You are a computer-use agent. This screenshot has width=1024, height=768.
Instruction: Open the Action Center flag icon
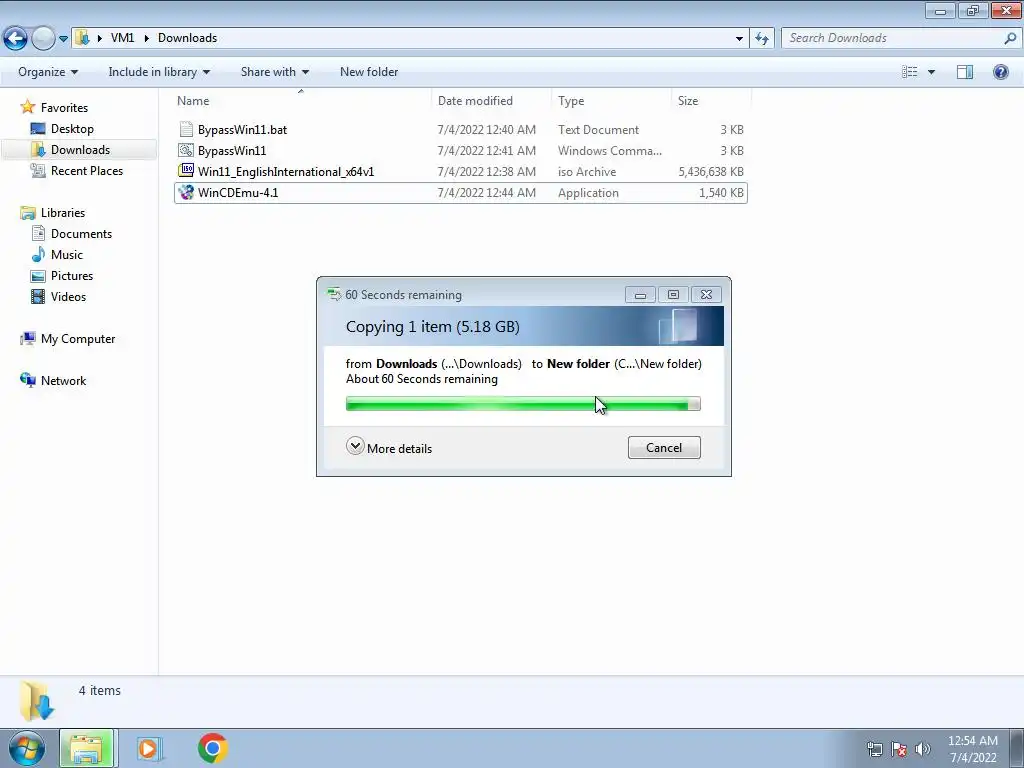899,749
